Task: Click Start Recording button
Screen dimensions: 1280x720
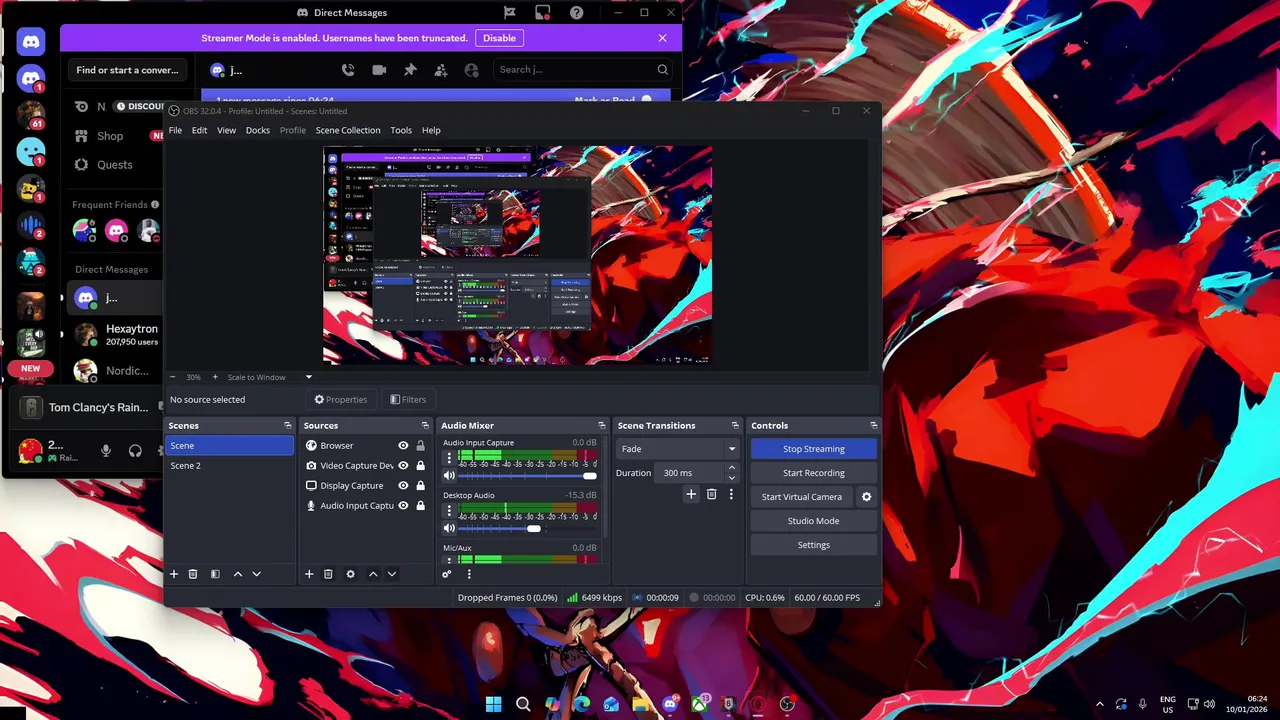Action: pos(814,473)
